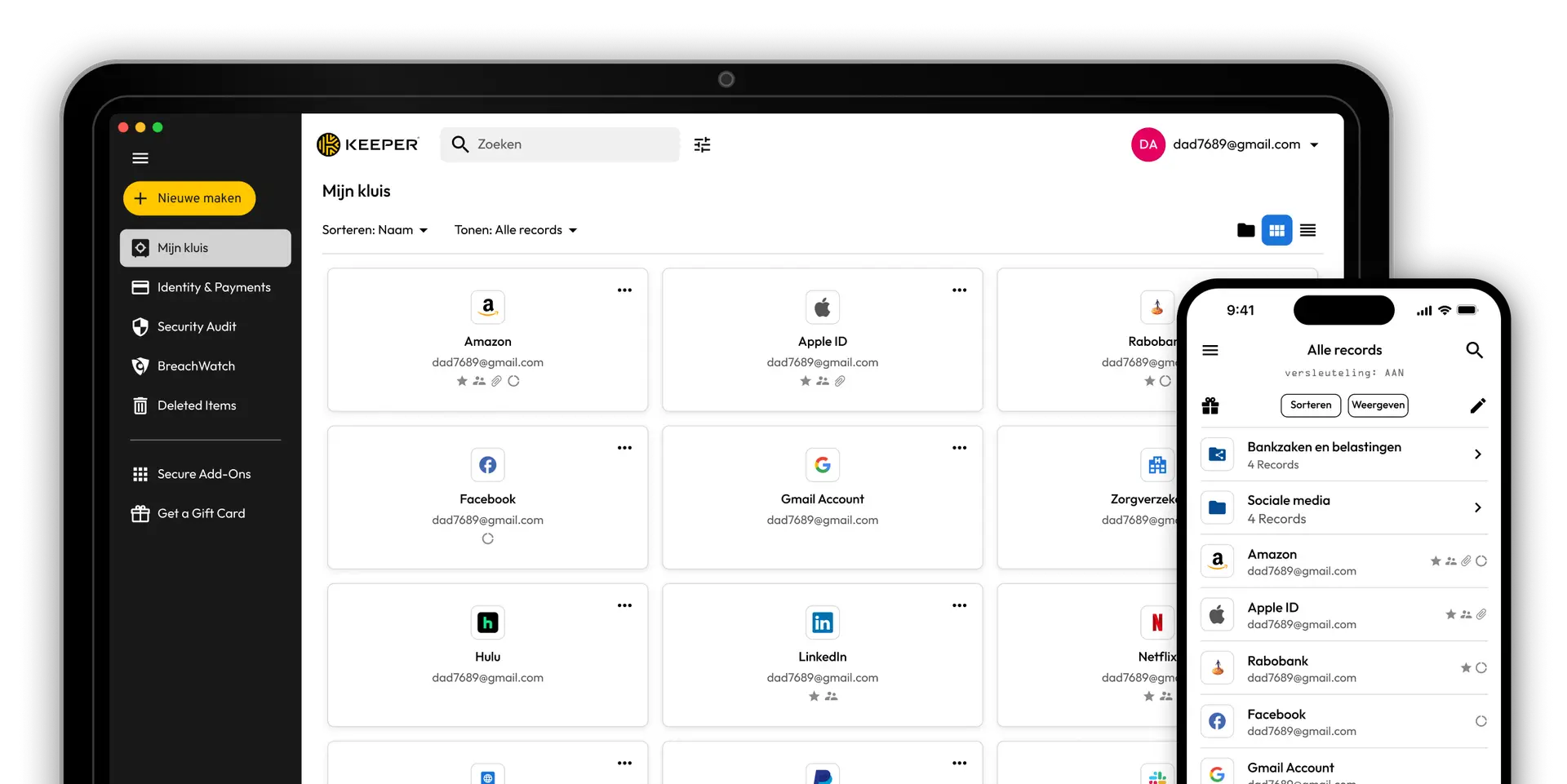
Task: Switch to grid view icon
Action: click(1276, 231)
